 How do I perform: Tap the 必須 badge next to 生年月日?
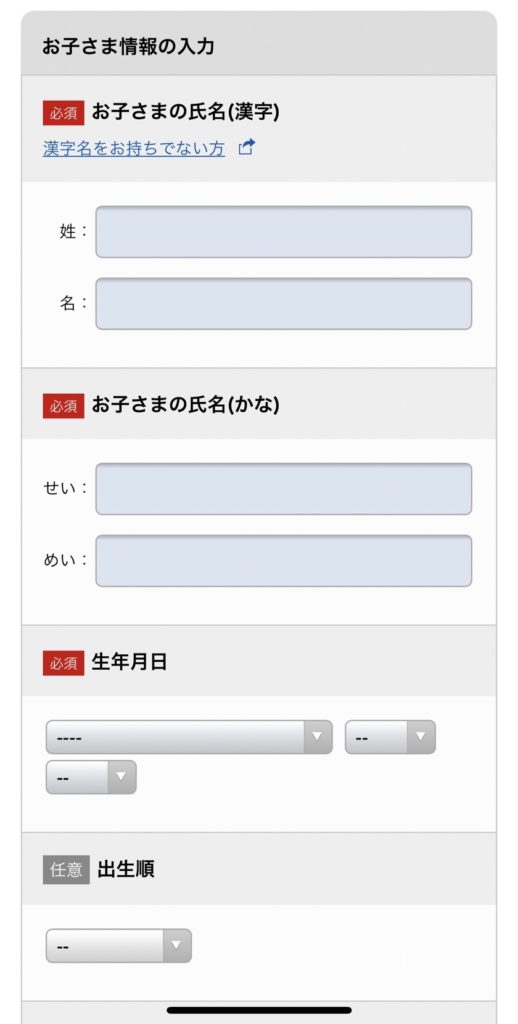click(63, 663)
